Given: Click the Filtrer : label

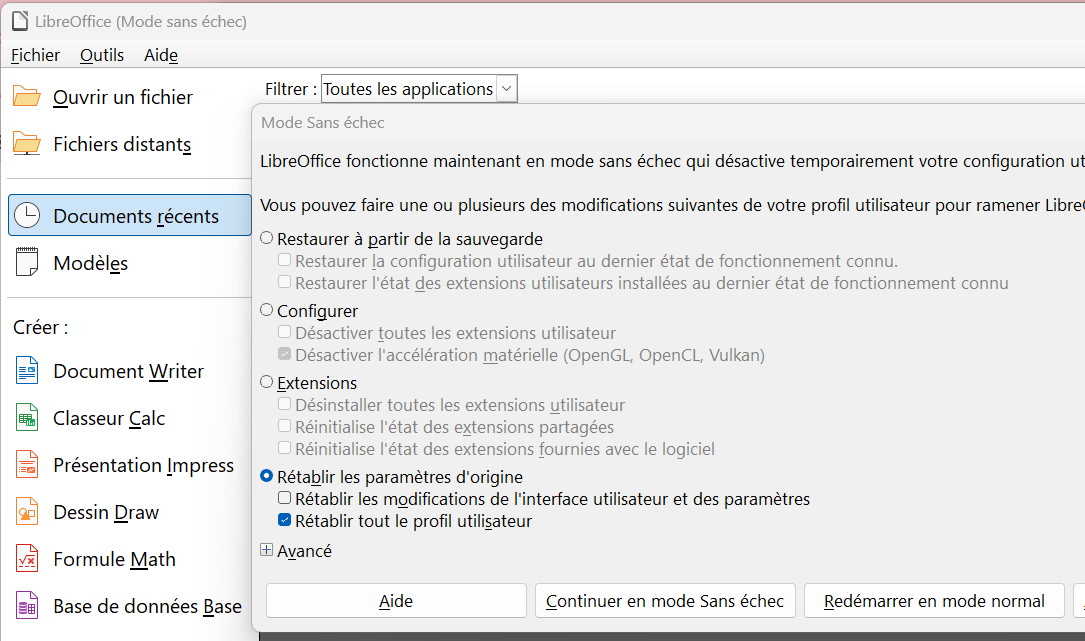Looking at the screenshot, I should click(x=291, y=89).
